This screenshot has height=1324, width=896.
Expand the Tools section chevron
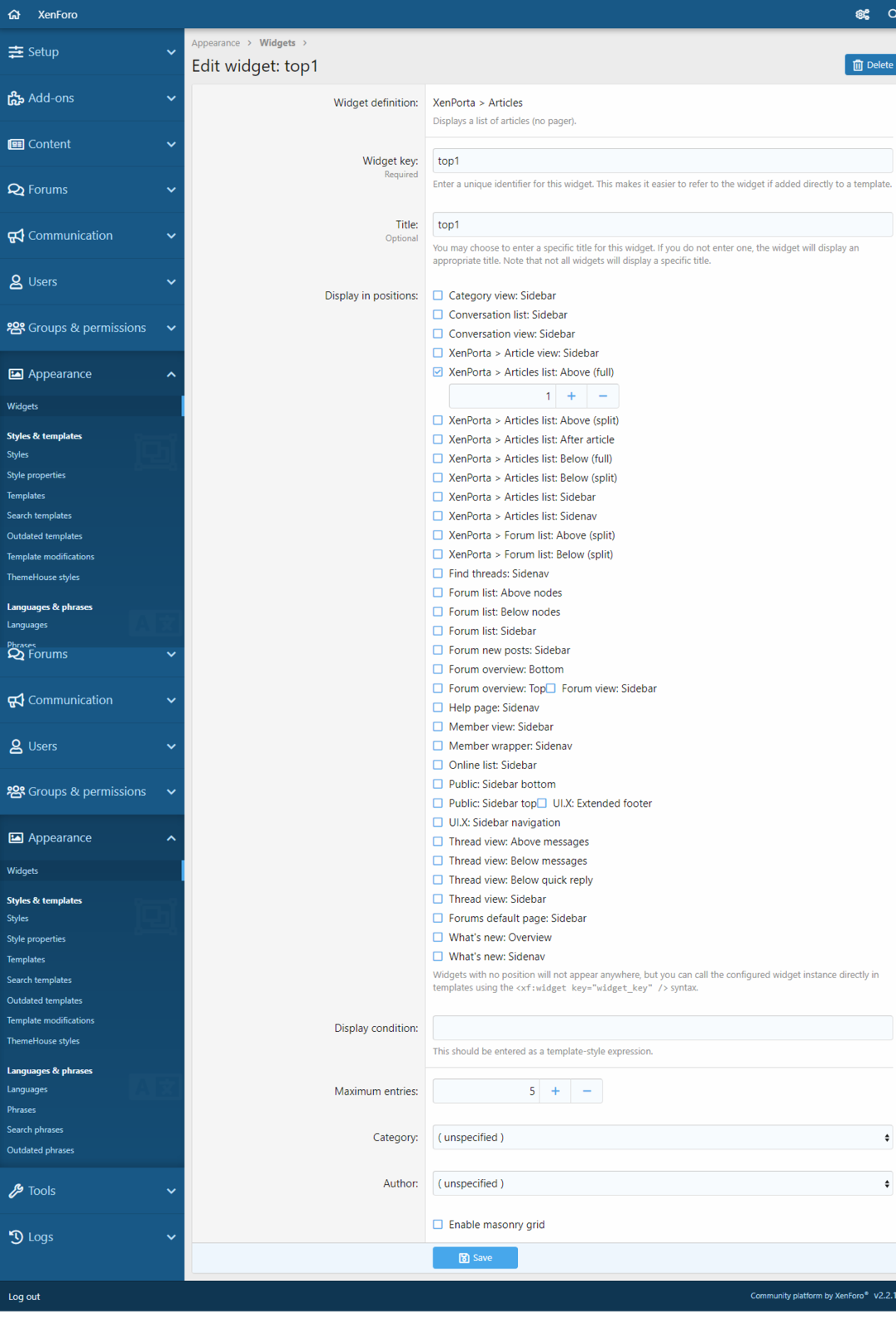pos(170,1191)
